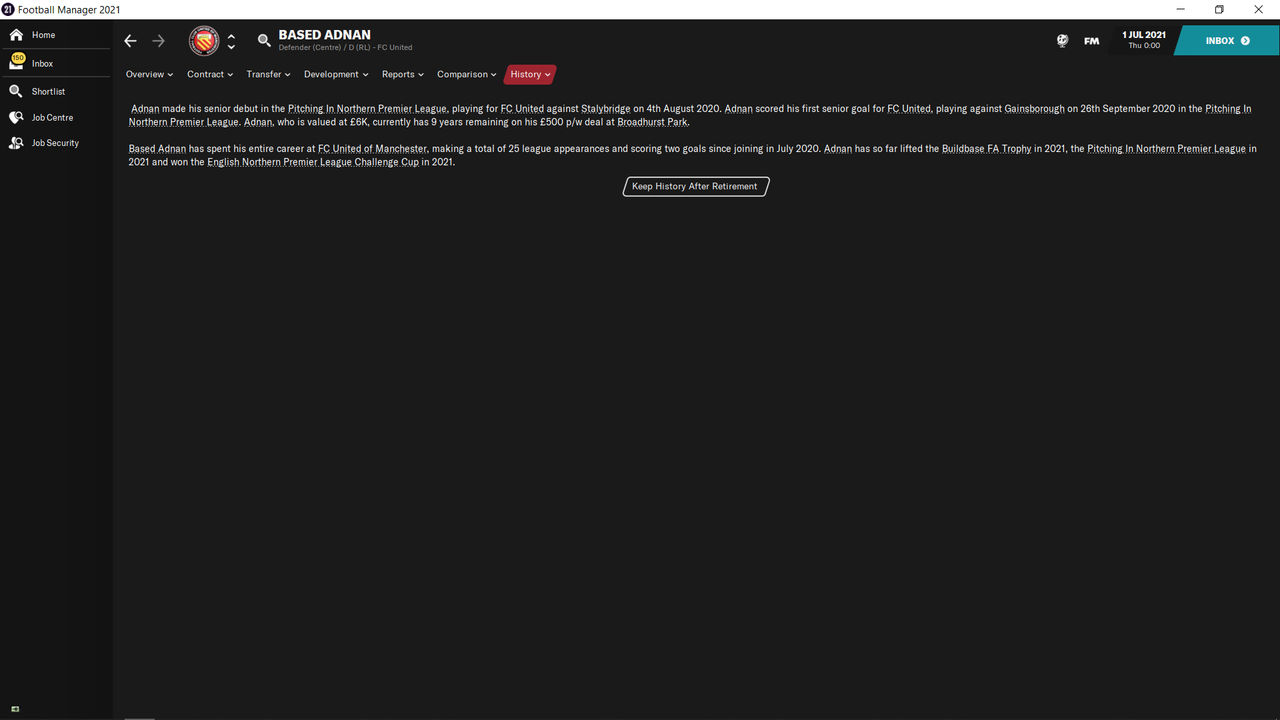
Task: Cycle players with the up/down chevrons
Action: pos(231,41)
